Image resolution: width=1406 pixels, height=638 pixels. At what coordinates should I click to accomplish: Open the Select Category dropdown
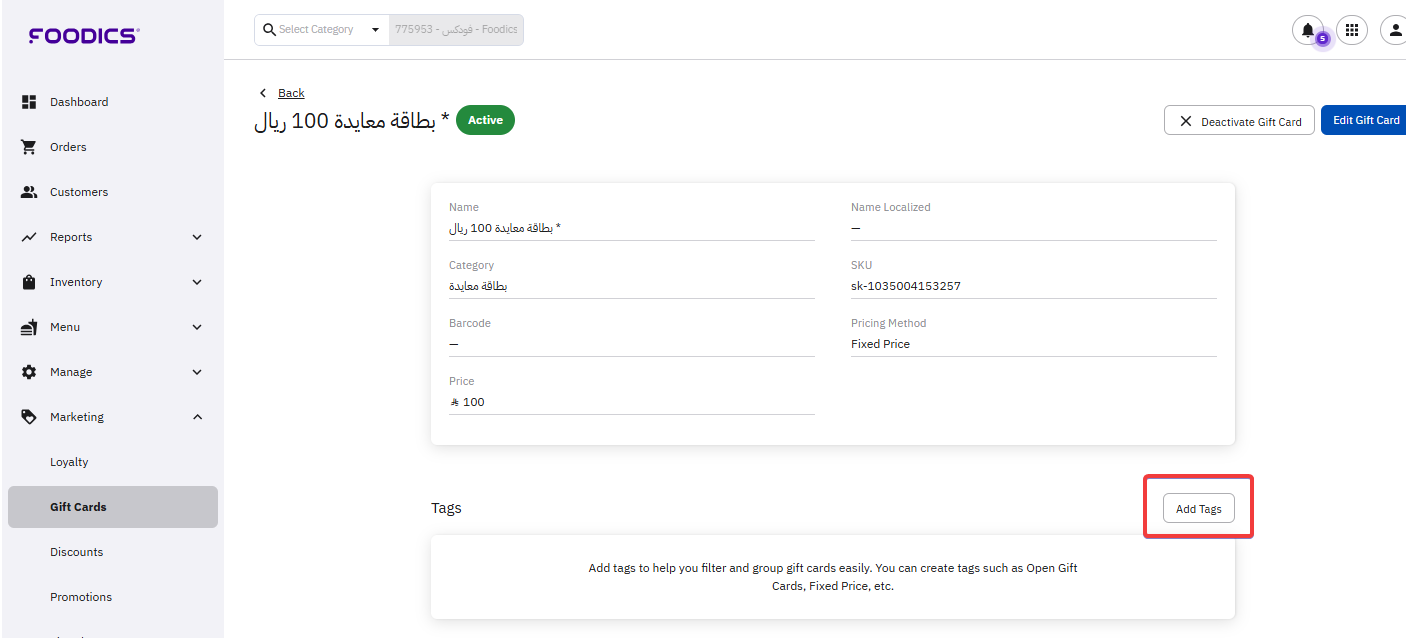[375, 30]
